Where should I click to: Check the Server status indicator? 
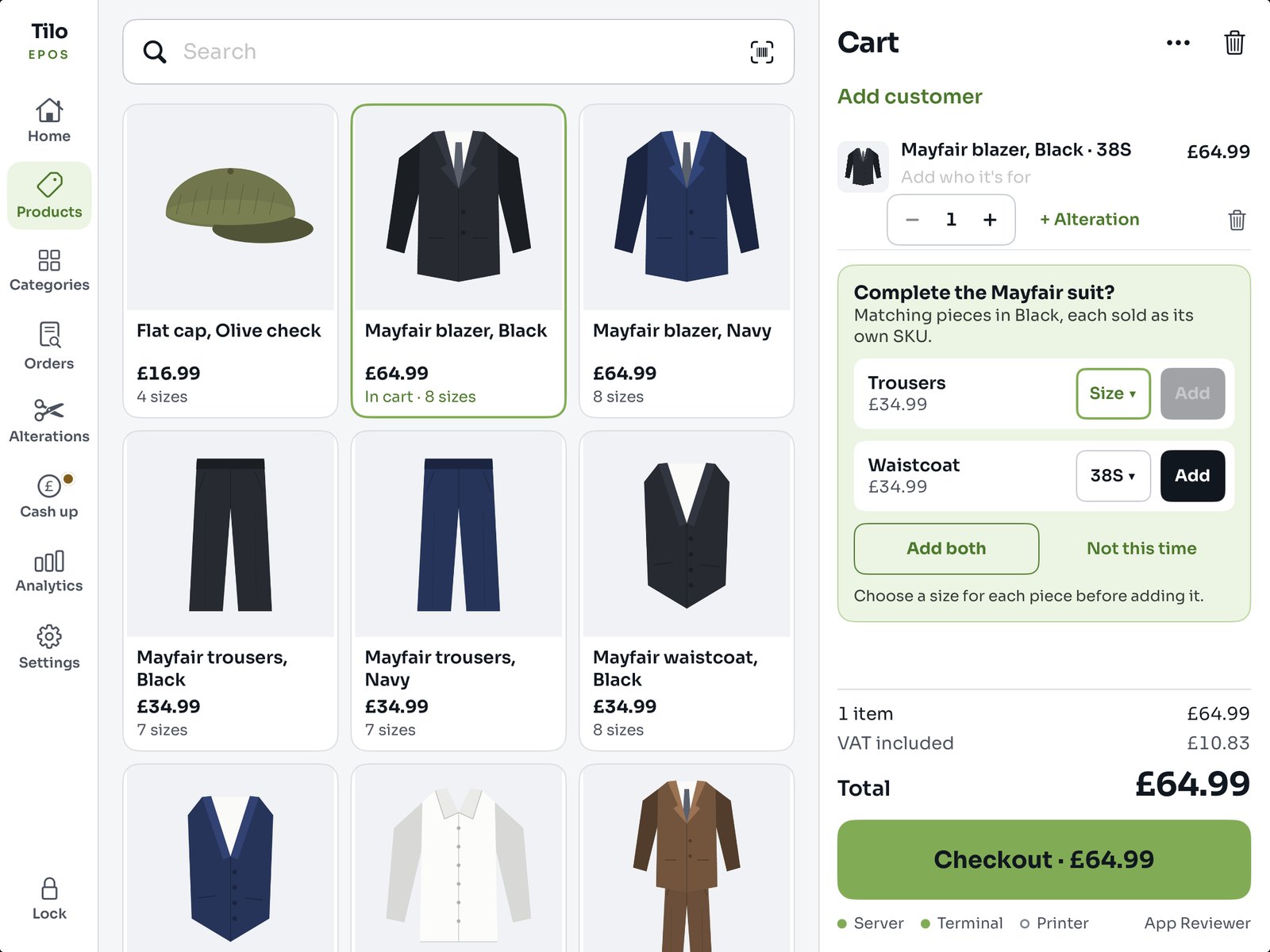(x=871, y=923)
